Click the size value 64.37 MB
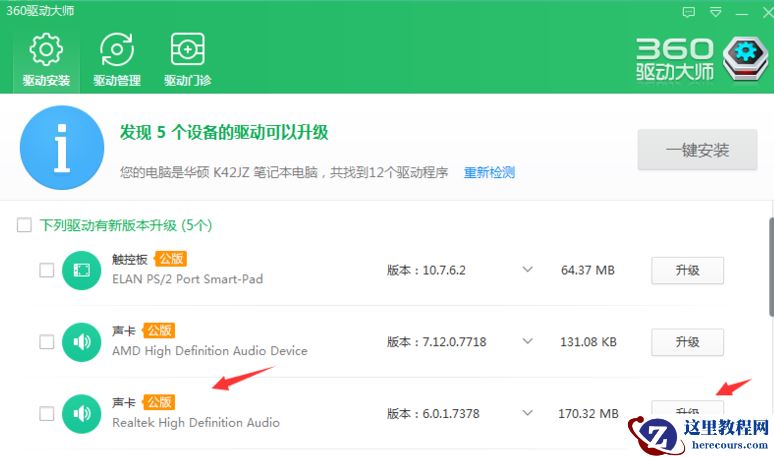Screen dimensions: 774x457 pos(588,270)
